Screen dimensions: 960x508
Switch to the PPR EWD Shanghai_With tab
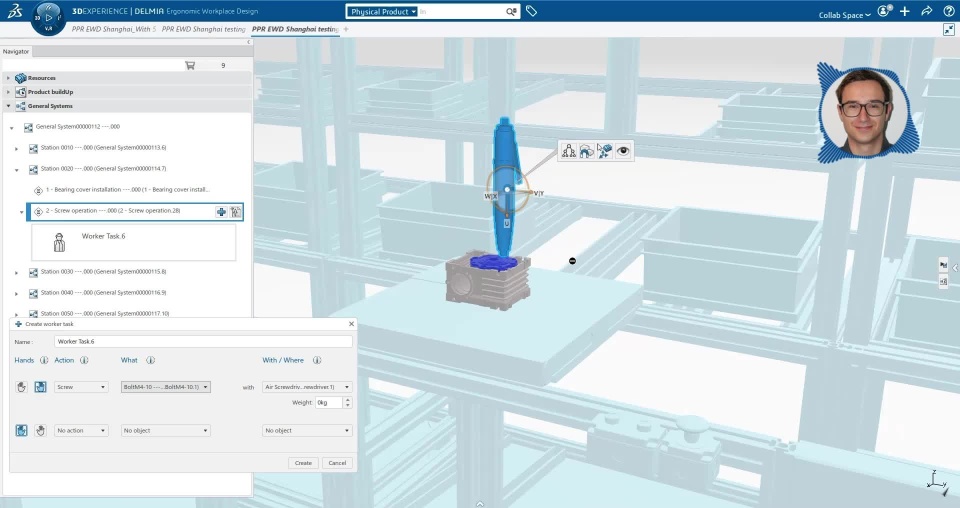pos(114,29)
